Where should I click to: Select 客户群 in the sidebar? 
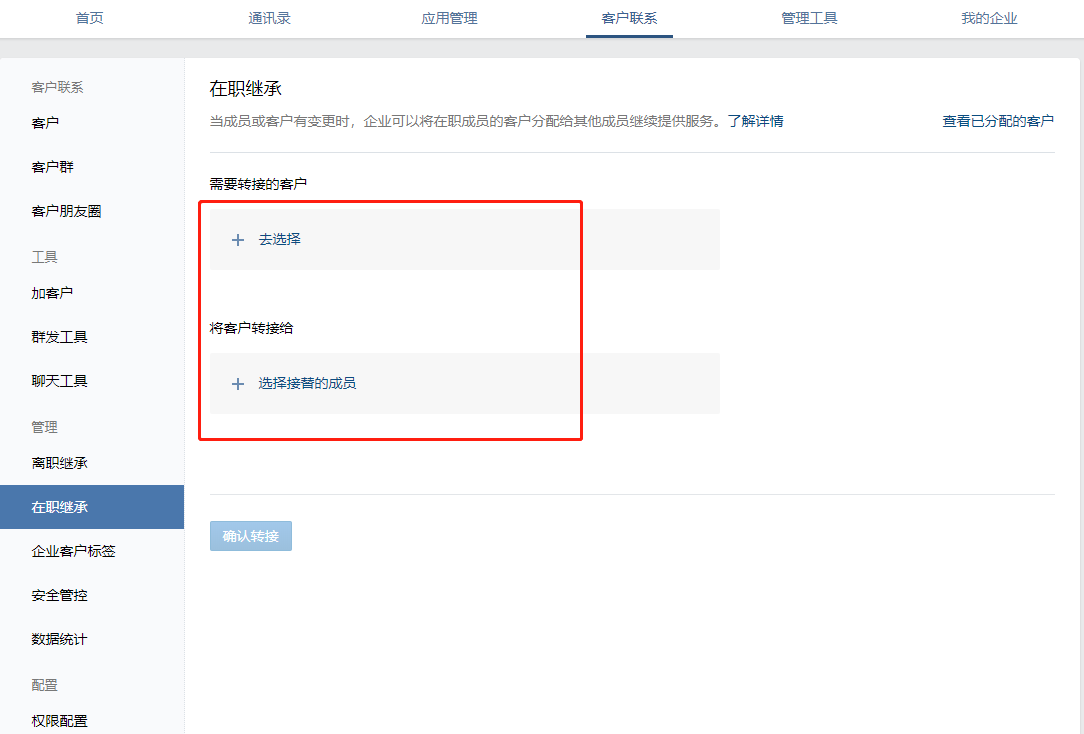(52, 167)
